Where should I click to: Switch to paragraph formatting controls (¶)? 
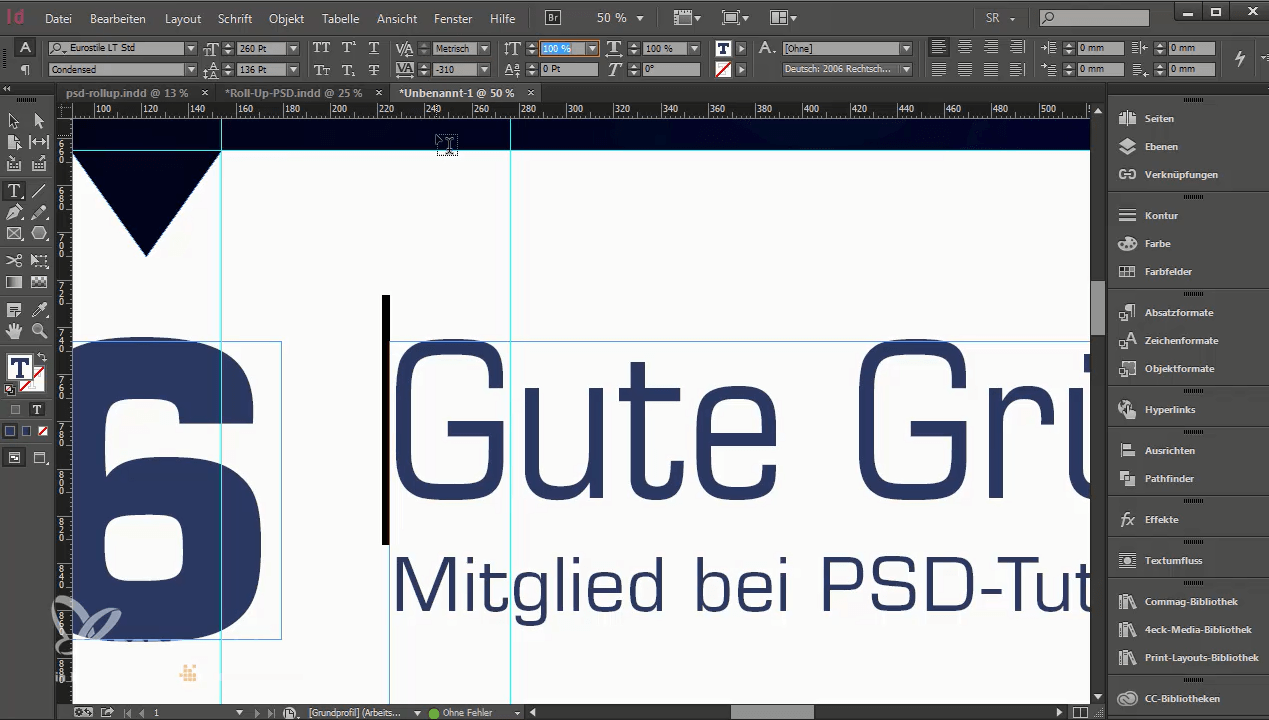point(25,69)
